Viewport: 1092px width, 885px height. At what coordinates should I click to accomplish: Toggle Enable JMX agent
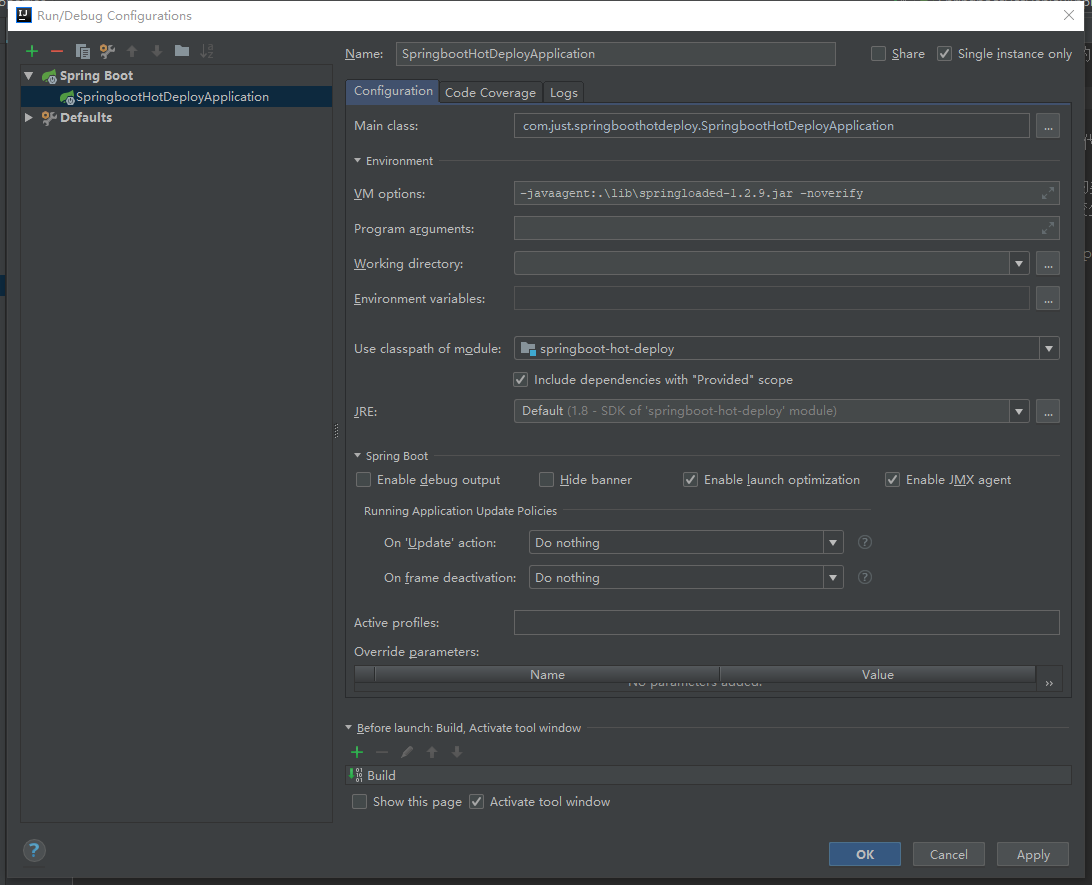(892, 480)
